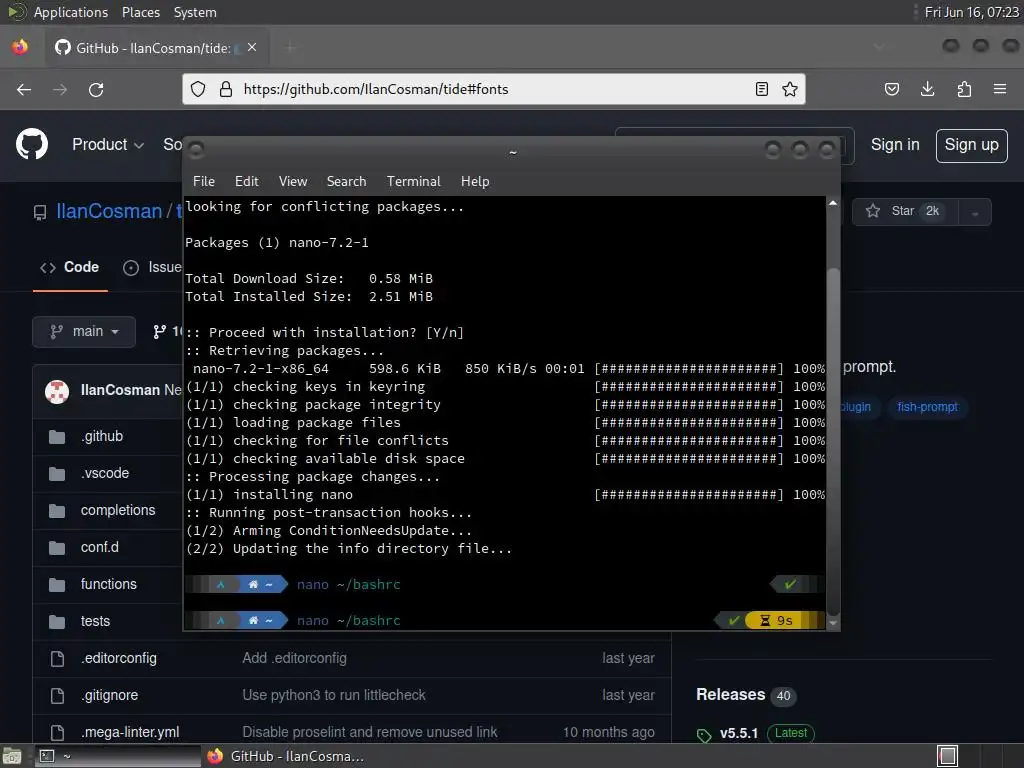Open the tests folder
Viewport: 1024px width, 768px height.
95,622
